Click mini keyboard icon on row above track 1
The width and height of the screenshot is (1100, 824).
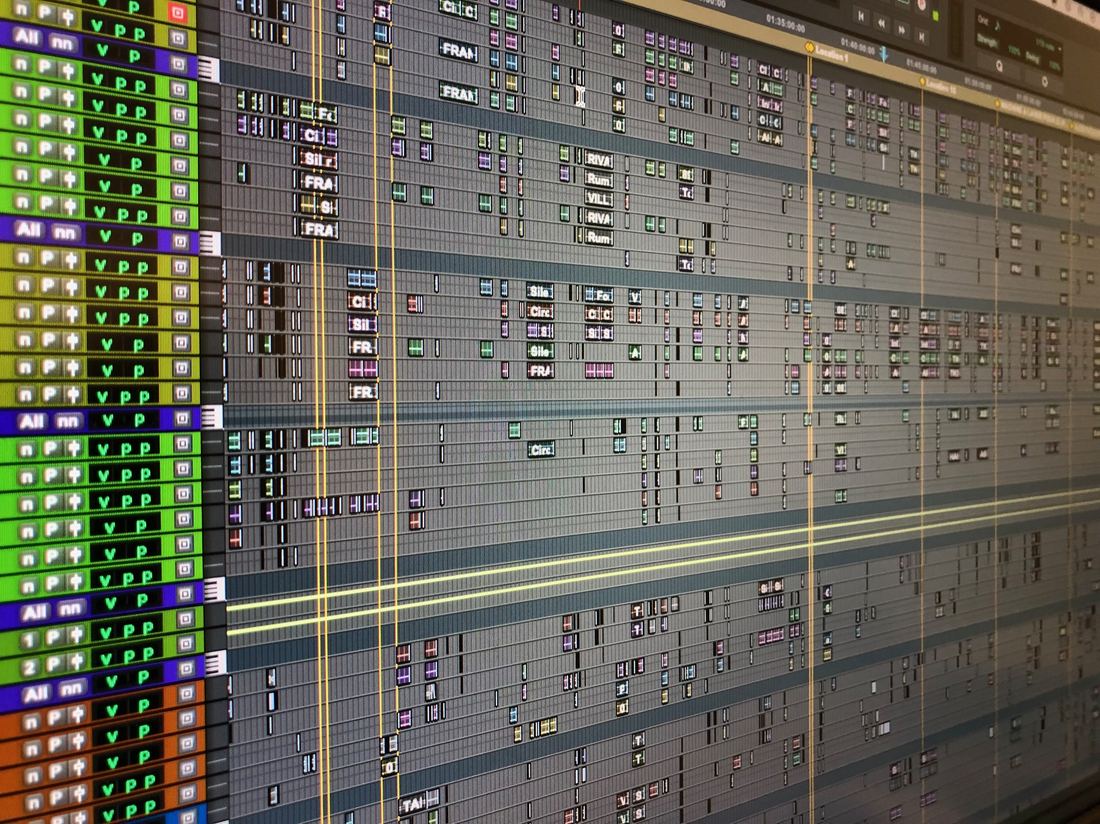click(x=215, y=589)
